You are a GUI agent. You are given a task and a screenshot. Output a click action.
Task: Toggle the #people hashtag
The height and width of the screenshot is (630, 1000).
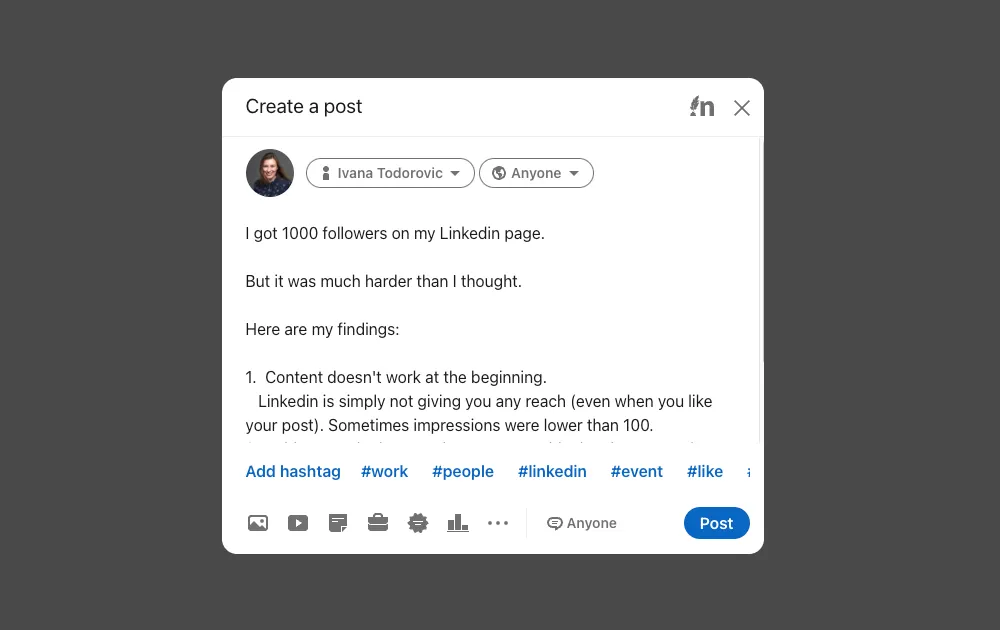pos(463,471)
